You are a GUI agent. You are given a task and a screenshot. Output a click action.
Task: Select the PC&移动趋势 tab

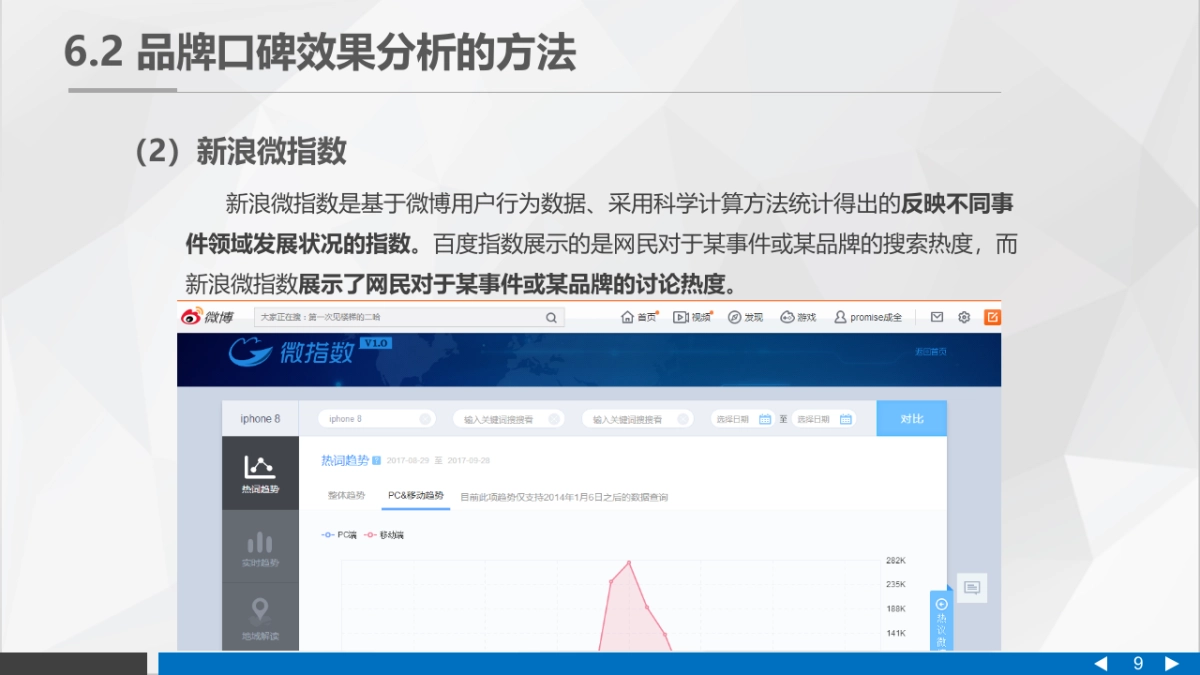(417, 493)
